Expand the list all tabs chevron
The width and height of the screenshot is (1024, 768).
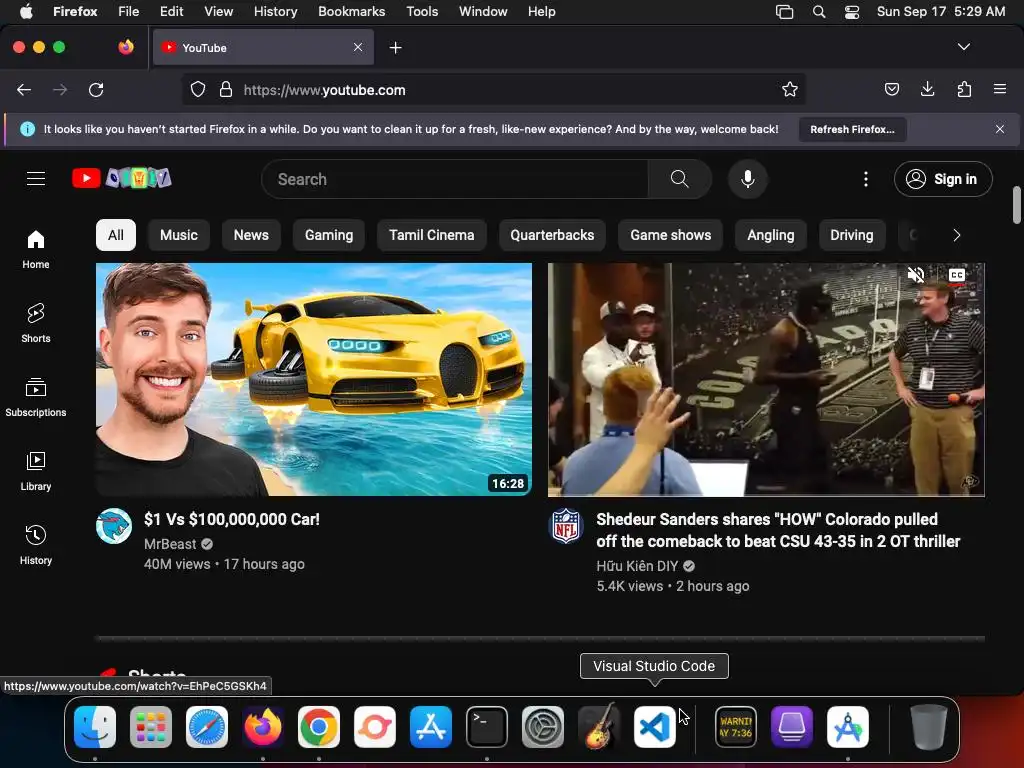pyautogui.click(x=964, y=47)
